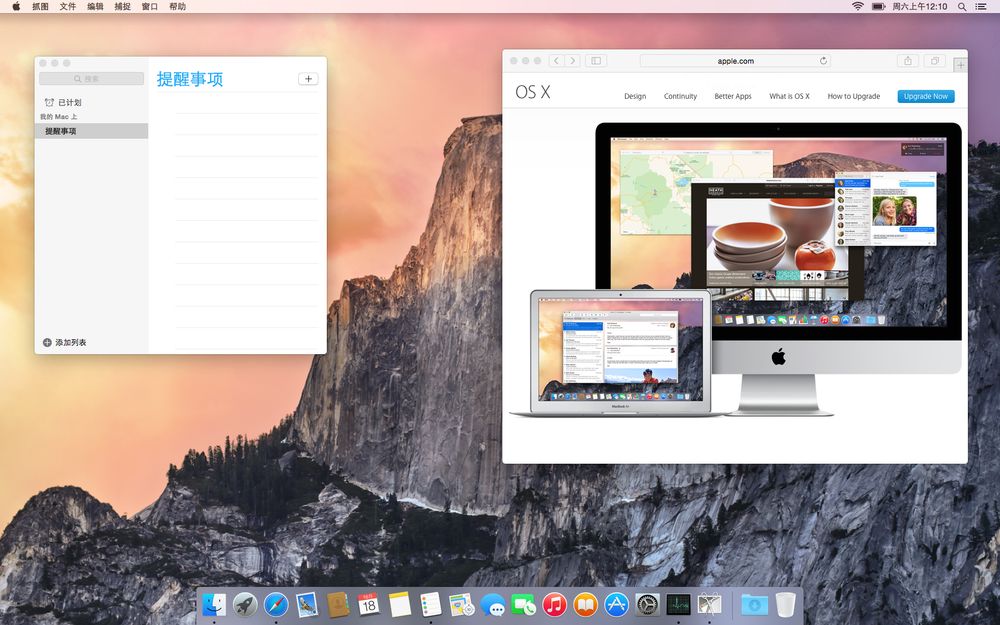Open the Better Apps link
This screenshot has height=625, width=1000.
(733, 96)
